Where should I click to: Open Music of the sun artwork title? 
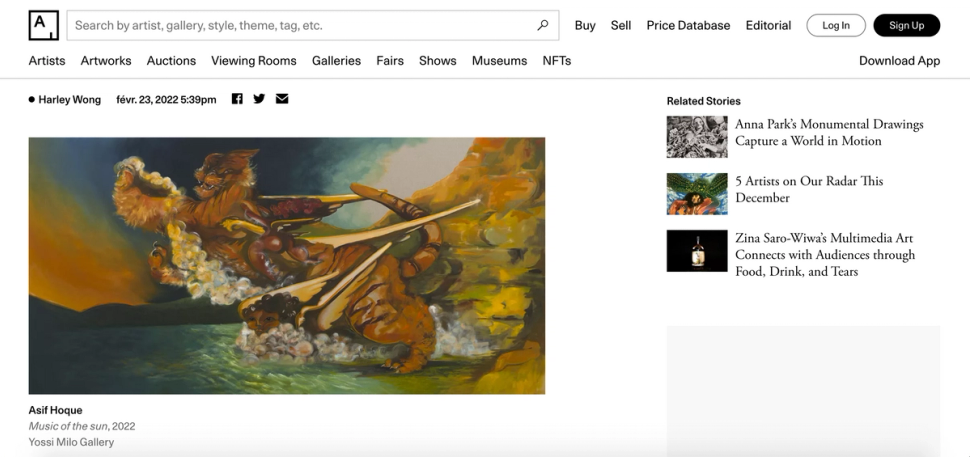pyautogui.click(x=69, y=426)
